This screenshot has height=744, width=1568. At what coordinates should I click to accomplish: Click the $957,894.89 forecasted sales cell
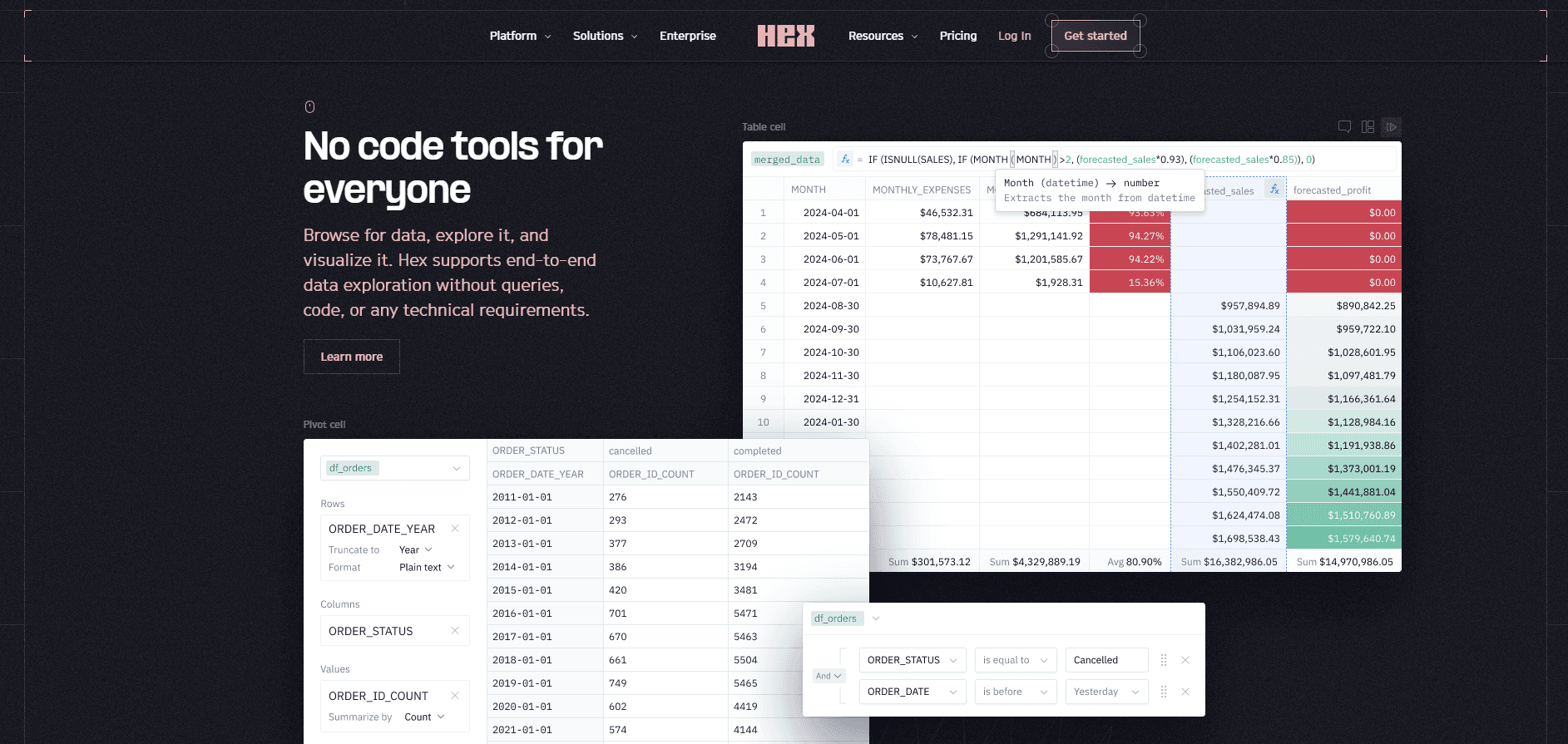pos(1229,306)
